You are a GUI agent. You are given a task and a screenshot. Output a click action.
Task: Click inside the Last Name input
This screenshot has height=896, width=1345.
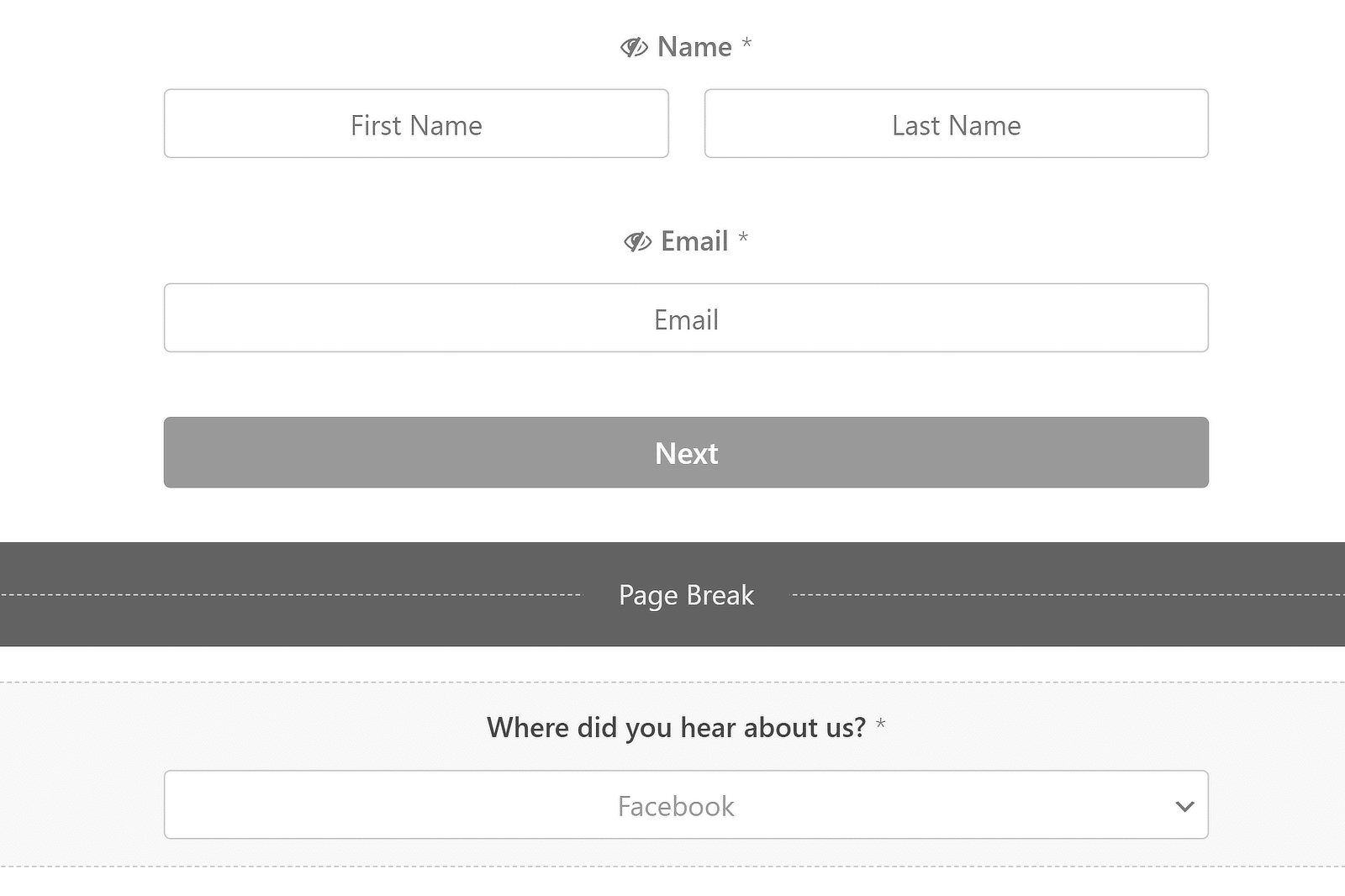[956, 124]
